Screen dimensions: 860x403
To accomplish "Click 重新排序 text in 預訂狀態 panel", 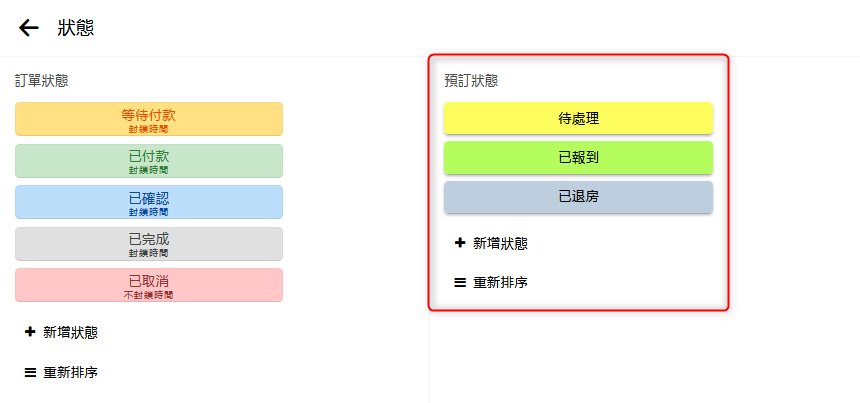I will coord(500,283).
